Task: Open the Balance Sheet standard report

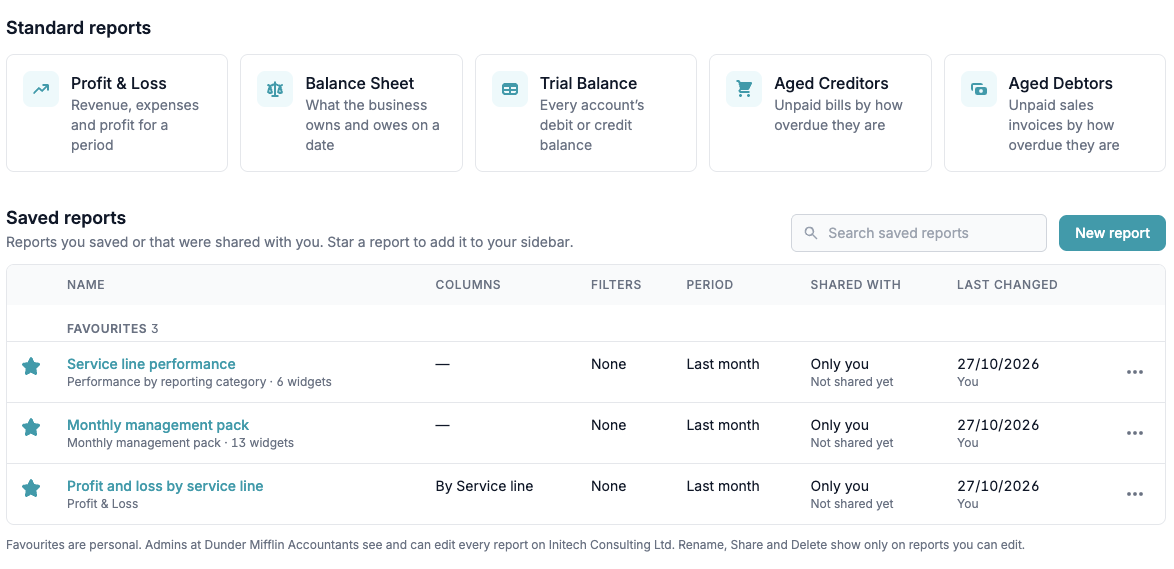Action: tap(351, 113)
